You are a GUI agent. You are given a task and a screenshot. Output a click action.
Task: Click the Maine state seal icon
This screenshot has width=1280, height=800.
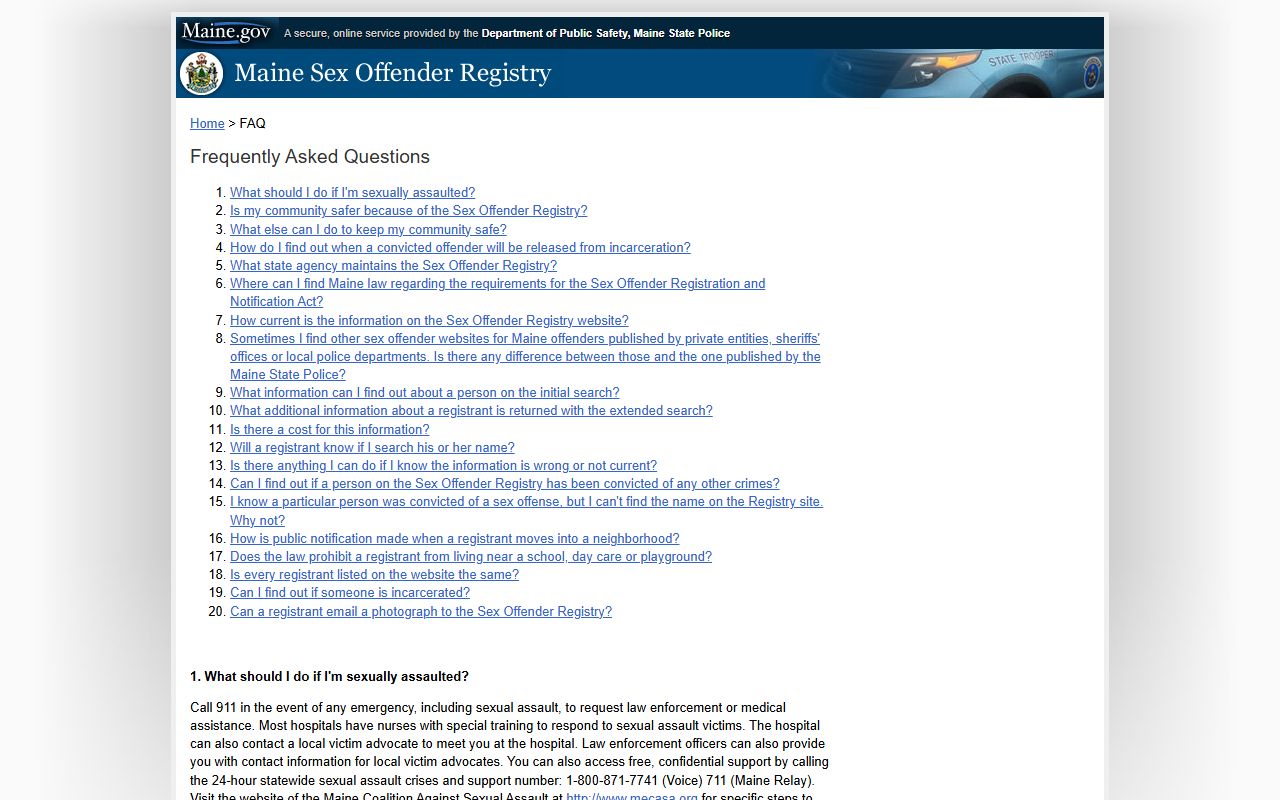point(202,74)
